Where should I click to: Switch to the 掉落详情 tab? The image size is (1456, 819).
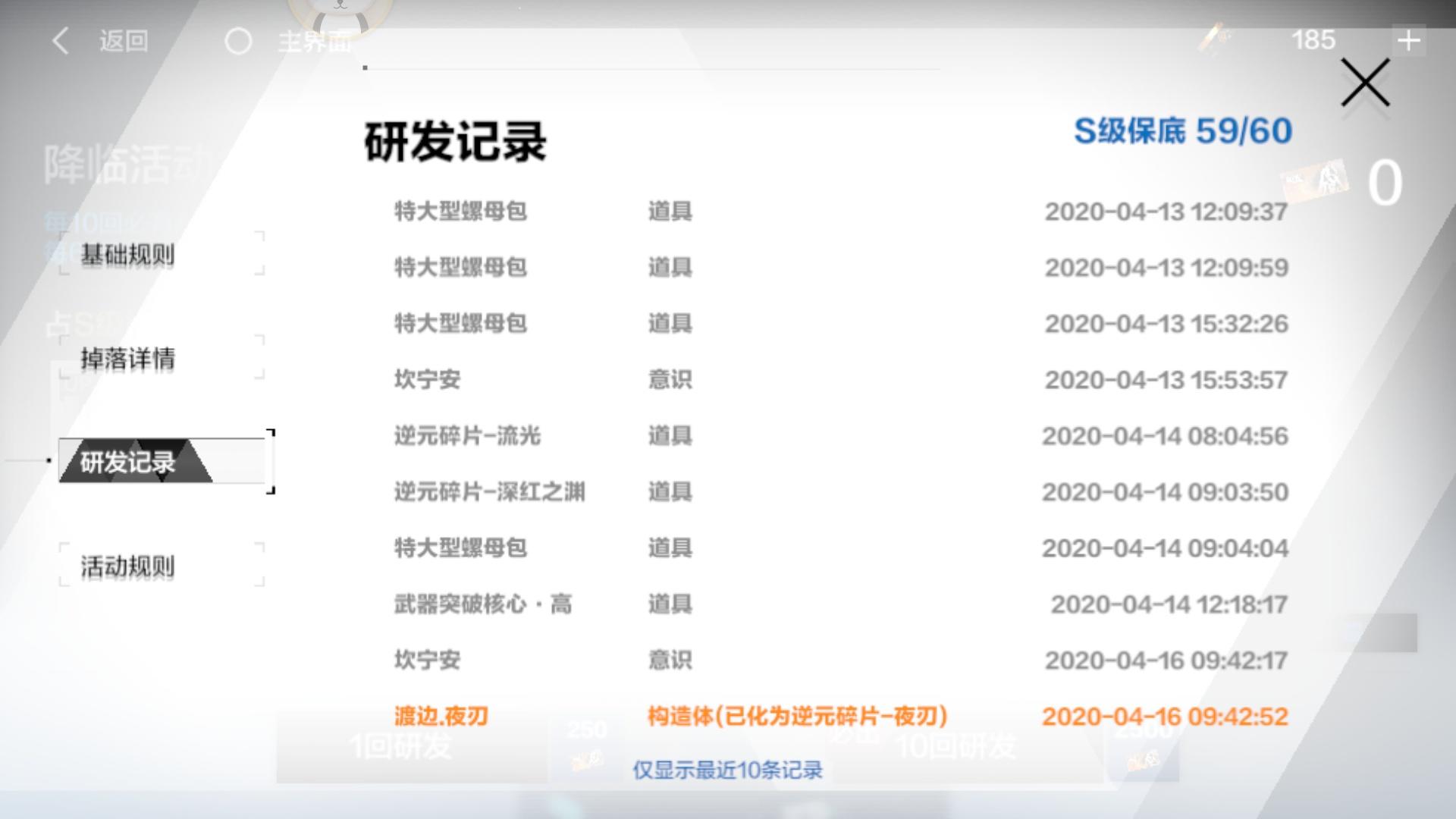click(162, 358)
